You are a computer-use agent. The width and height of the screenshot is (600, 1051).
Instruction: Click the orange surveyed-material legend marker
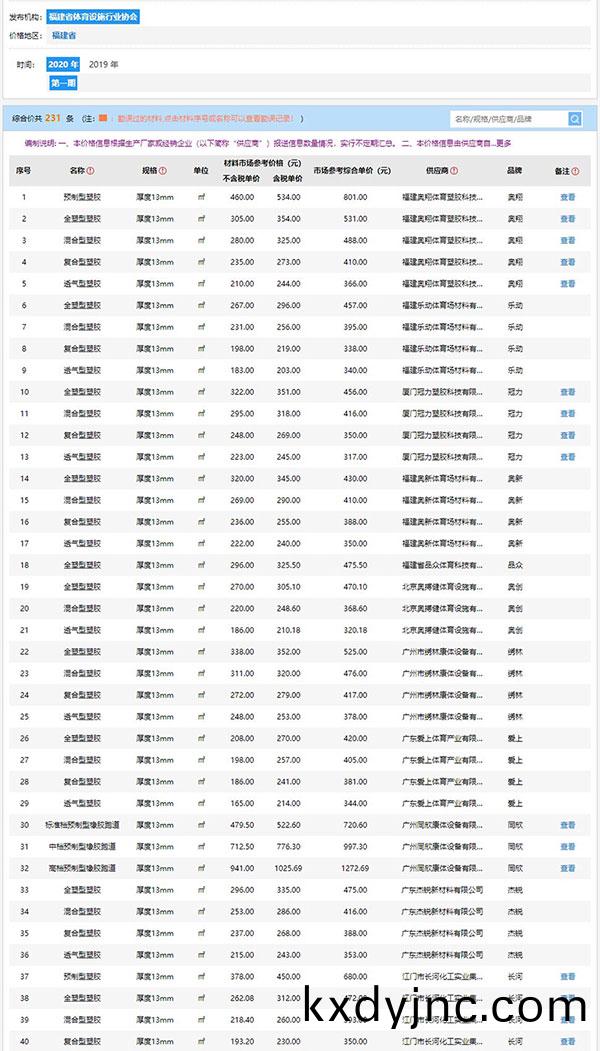click(x=102, y=119)
